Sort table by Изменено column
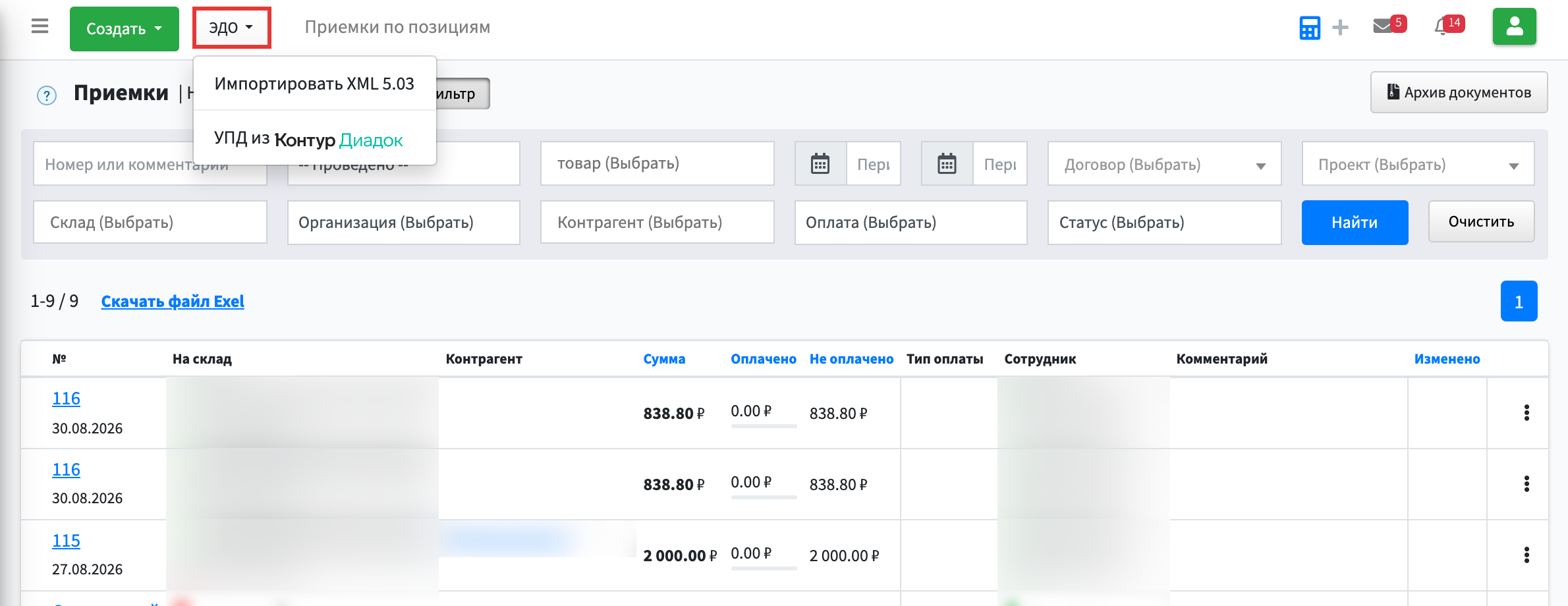This screenshot has height=606, width=1568. (x=1447, y=359)
